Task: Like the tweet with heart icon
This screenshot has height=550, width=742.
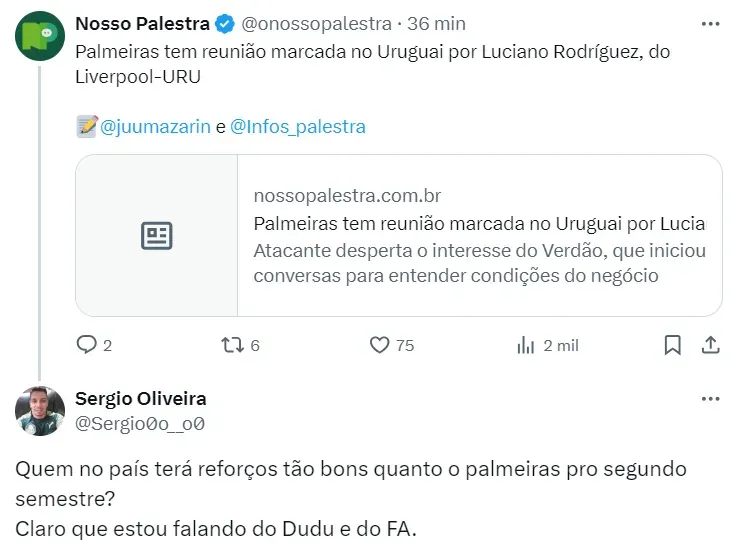Action: (x=379, y=345)
